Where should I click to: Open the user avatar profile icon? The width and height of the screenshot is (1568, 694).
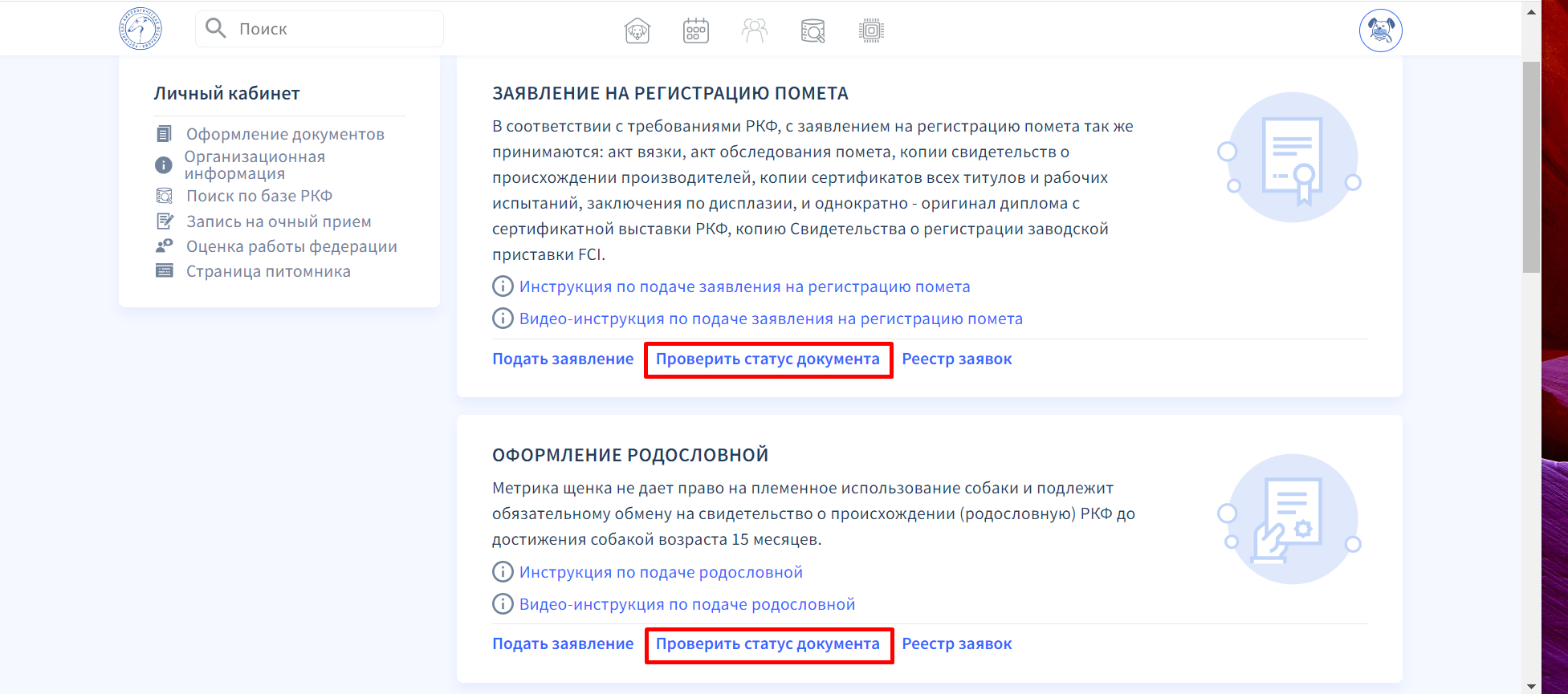coord(1380,30)
